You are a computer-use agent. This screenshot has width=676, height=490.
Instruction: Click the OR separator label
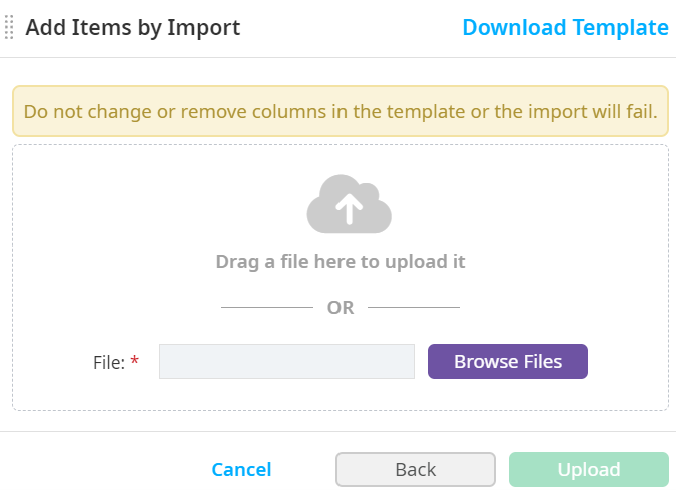[340, 308]
